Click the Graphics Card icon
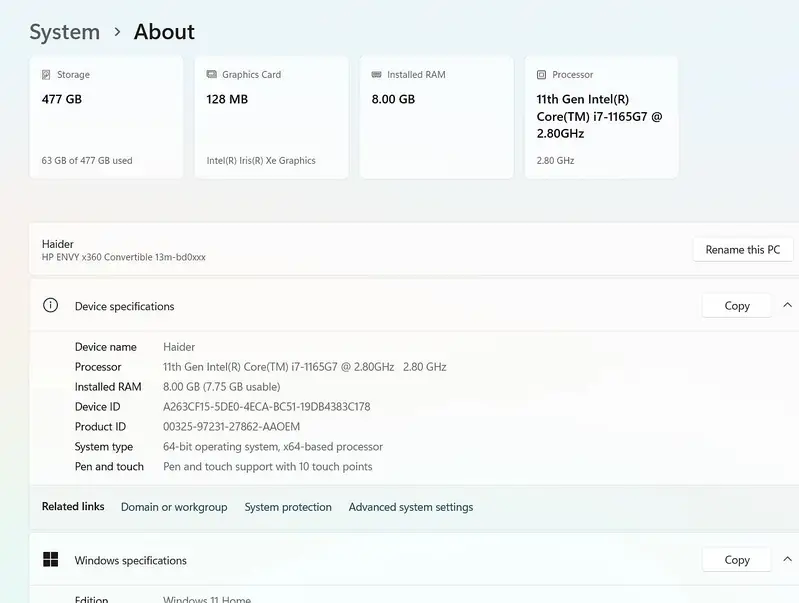Image resolution: width=799 pixels, height=603 pixels. point(211,75)
